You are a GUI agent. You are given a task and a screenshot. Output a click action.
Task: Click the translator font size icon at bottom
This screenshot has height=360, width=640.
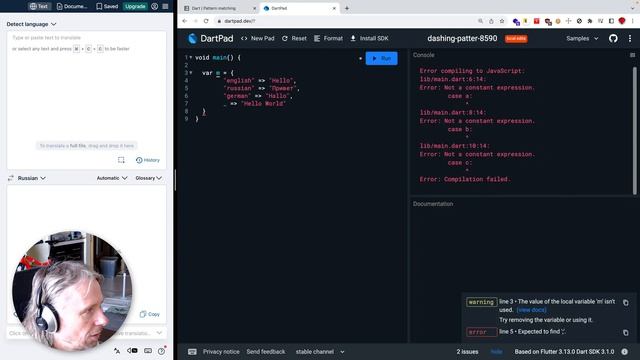[x=117, y=351]
